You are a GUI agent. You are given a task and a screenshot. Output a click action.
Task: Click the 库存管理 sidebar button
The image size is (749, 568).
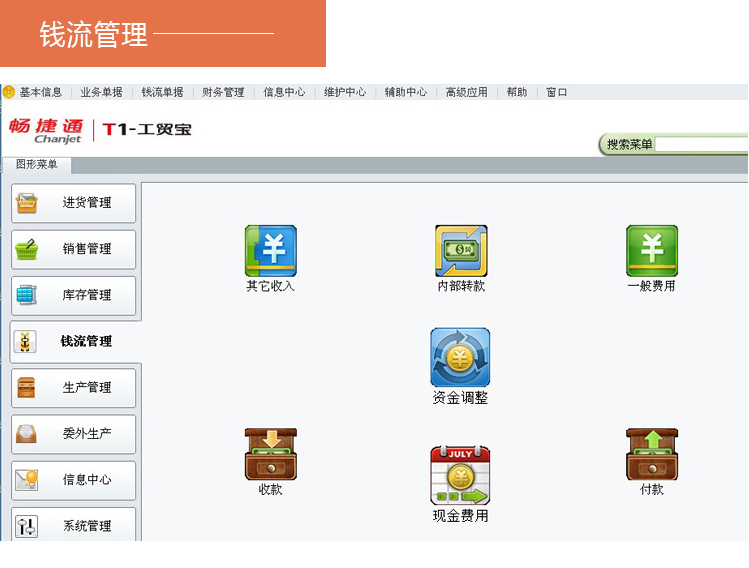[74, 295]
